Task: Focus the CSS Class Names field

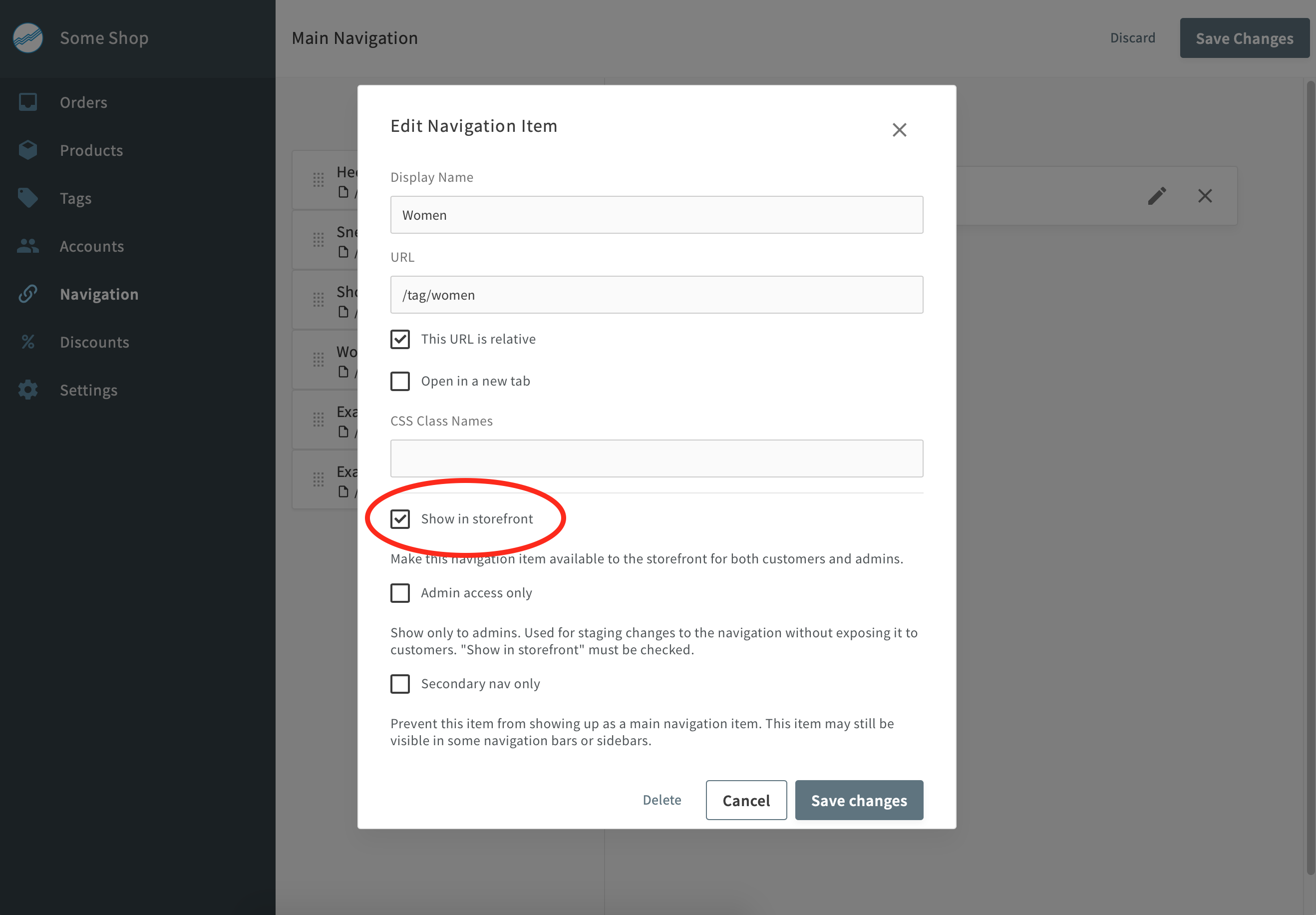Action: tap(656, 458)
